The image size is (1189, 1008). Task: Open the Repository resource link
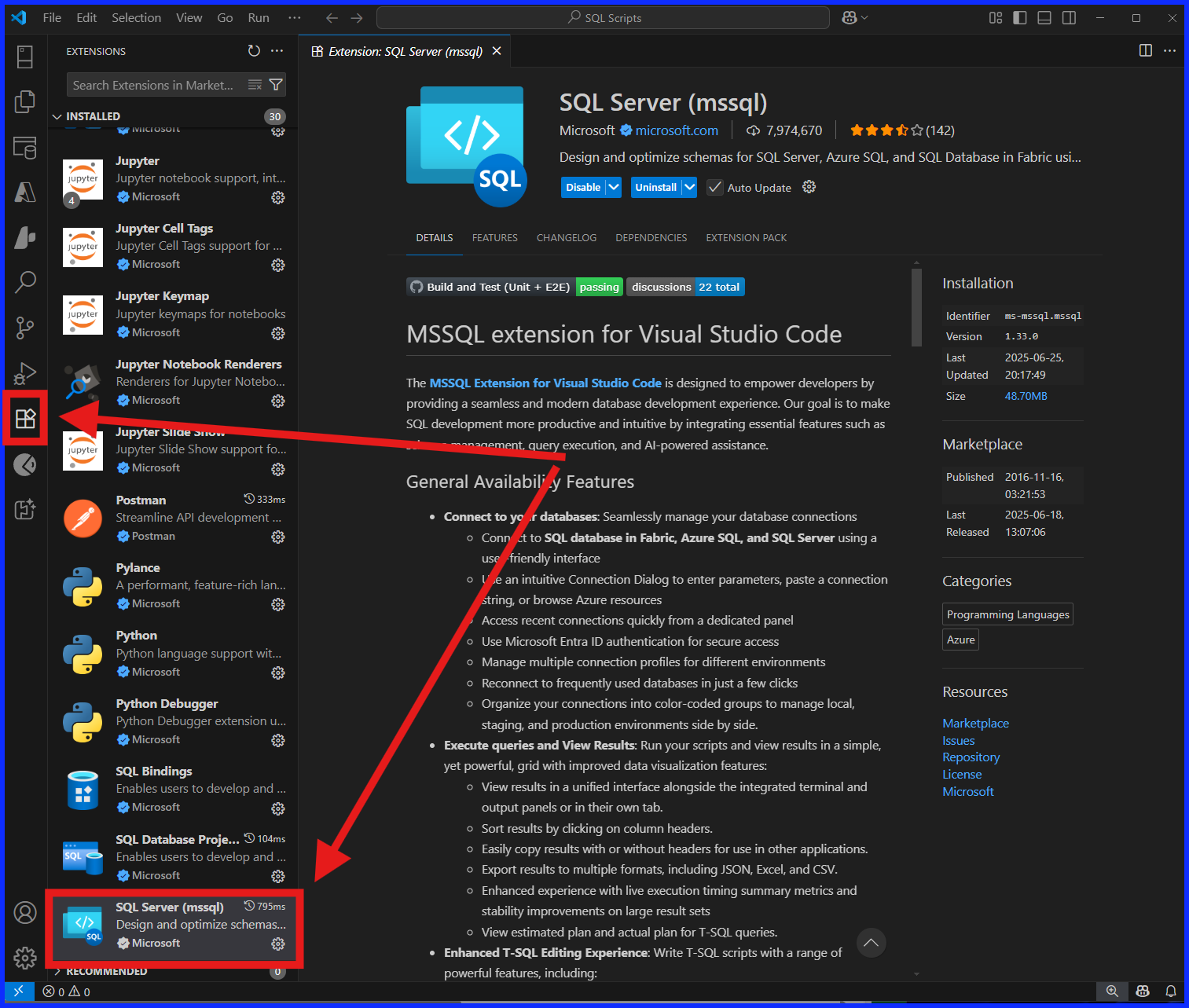coord(971,757)
